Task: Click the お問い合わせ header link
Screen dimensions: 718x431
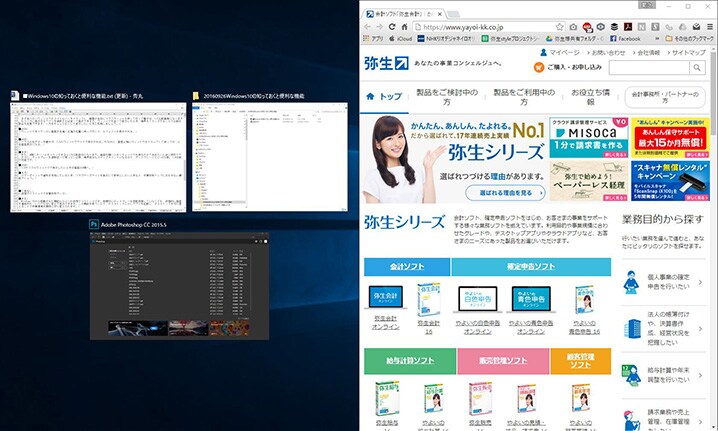Action: pyautogui.click(x=606, y=53)
